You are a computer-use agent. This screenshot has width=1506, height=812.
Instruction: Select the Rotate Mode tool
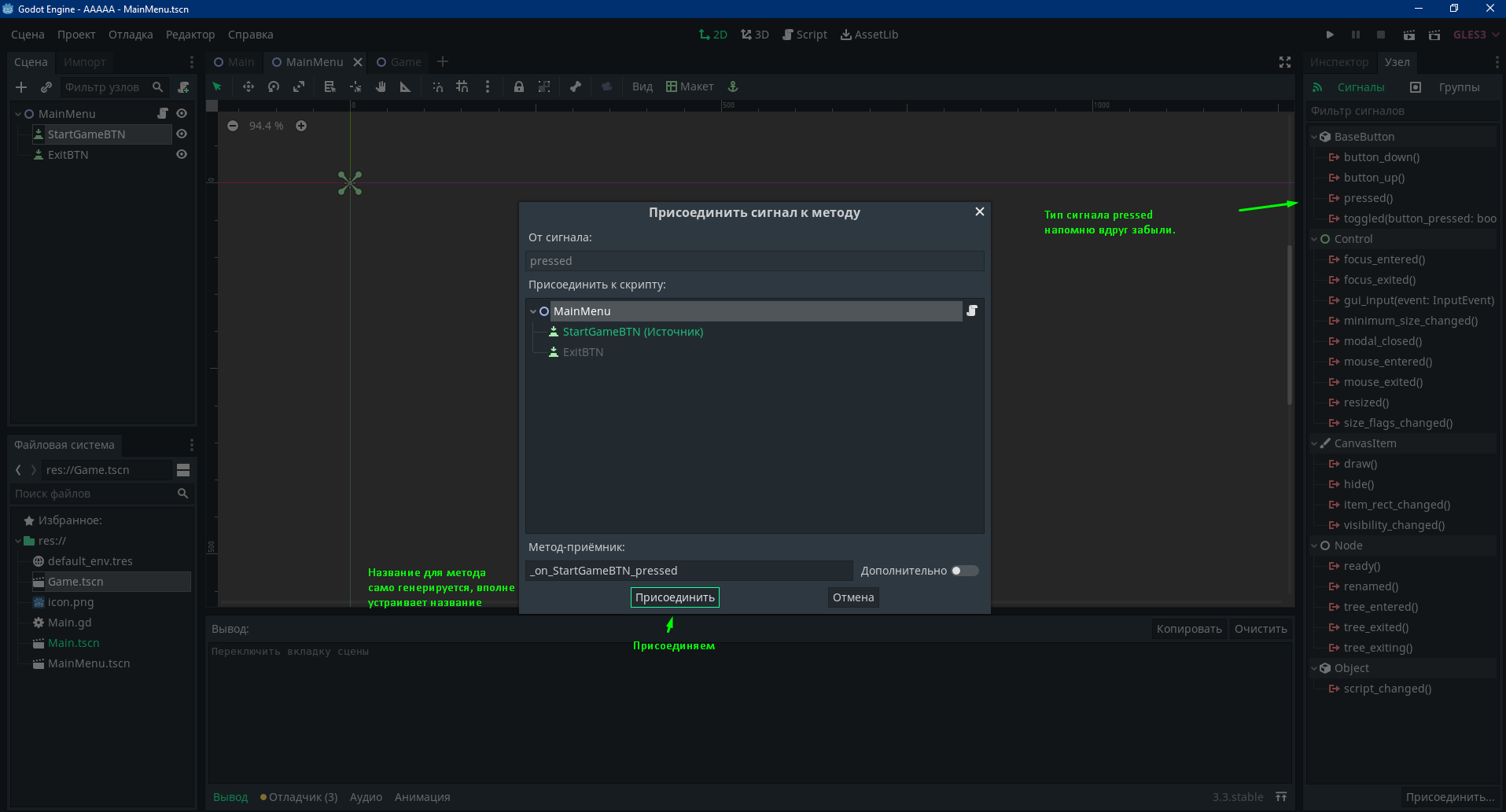point(274,86)
